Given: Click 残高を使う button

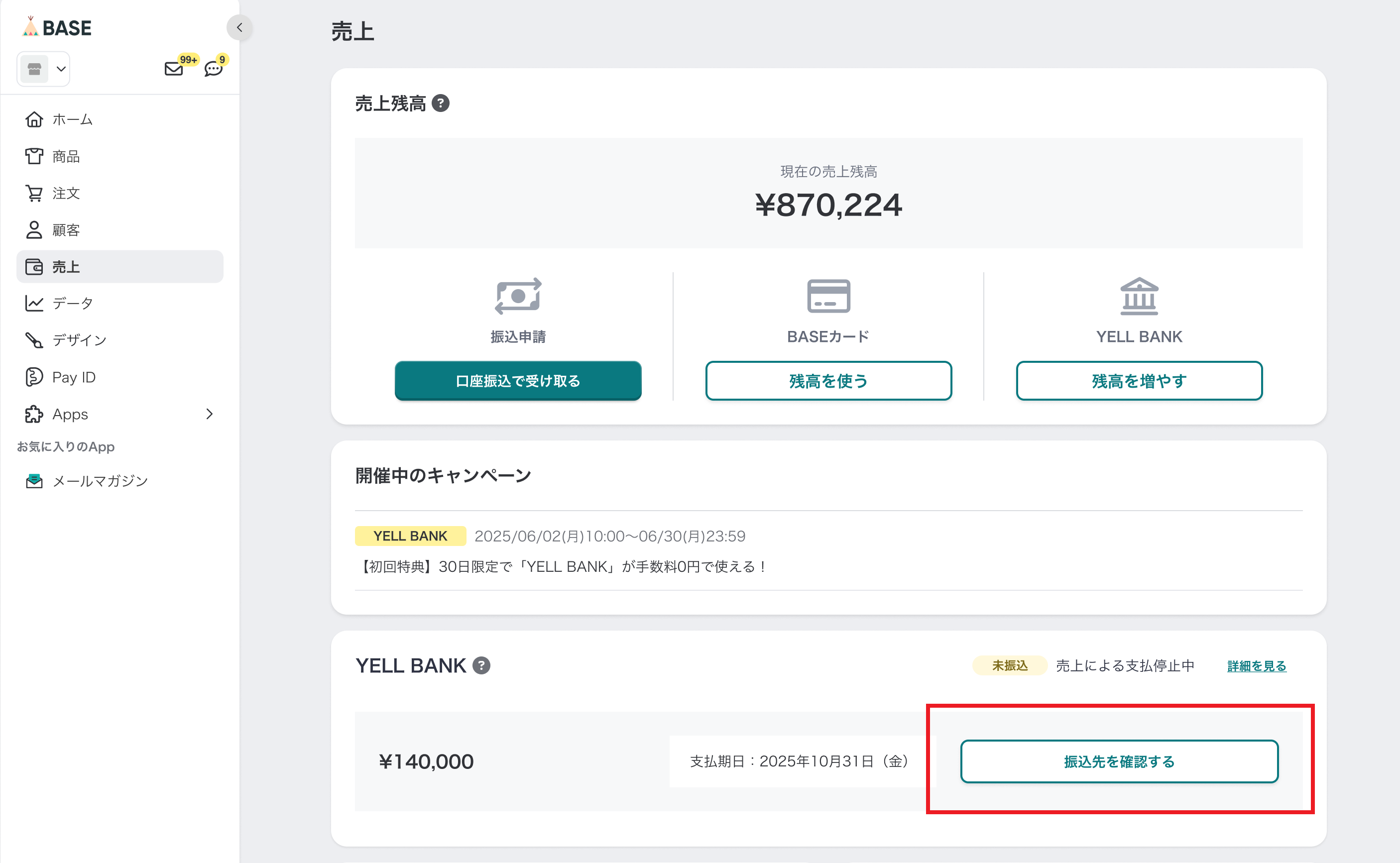Looking at the screenshot, I should pyautogui.click(x=828, y=381).
